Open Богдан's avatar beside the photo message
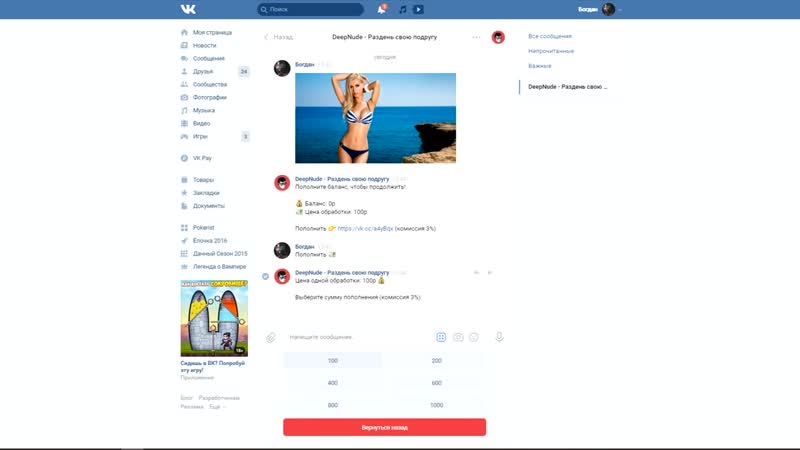The width and height of the screenshot is (800, 450). tap(282, 68)
